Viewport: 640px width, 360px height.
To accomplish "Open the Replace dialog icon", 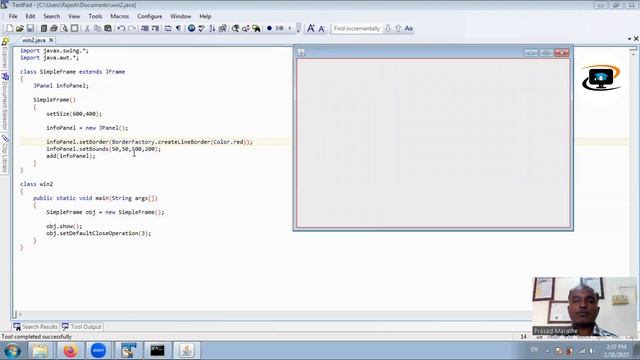I will pyautogui.click(x=246, y=29).
